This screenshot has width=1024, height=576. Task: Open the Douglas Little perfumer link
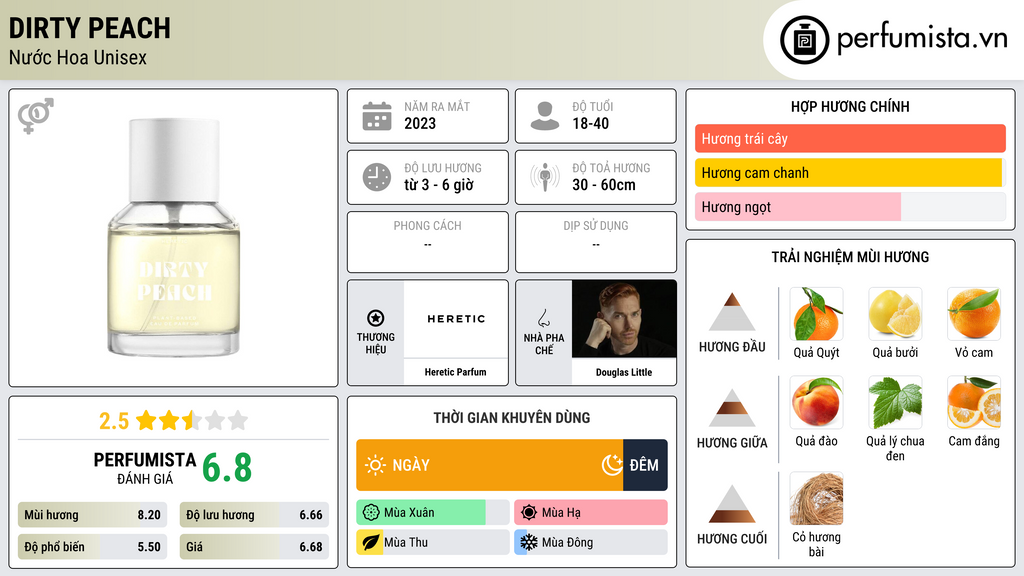click(x=624, y=372)
